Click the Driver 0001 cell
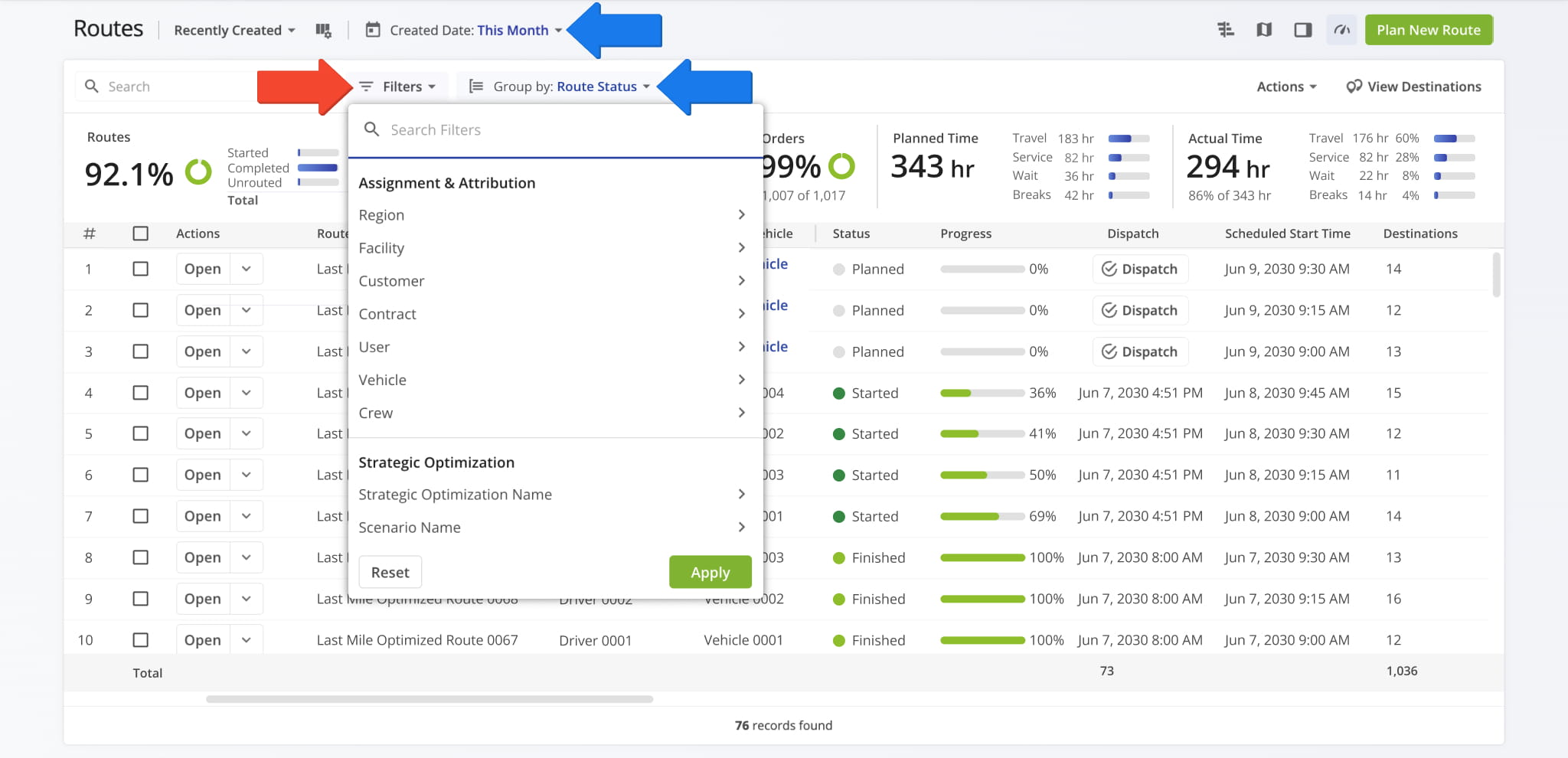1568x758 pixels. [596, 640]
